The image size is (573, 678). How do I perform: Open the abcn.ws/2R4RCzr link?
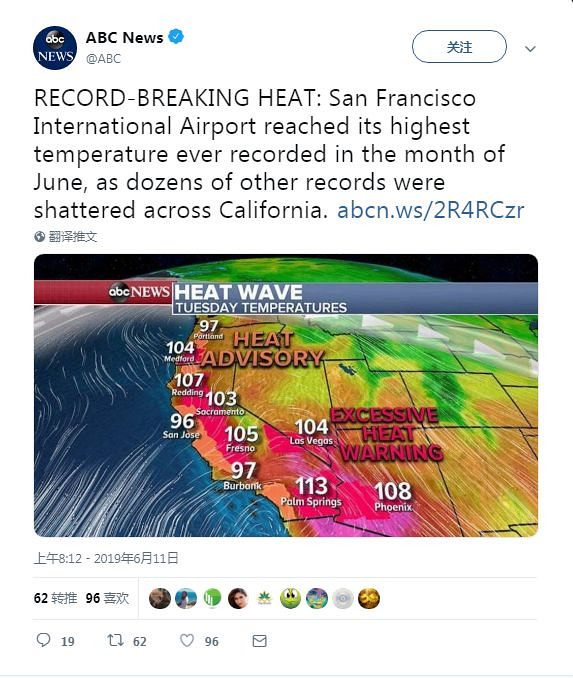(x=430, y=210)
